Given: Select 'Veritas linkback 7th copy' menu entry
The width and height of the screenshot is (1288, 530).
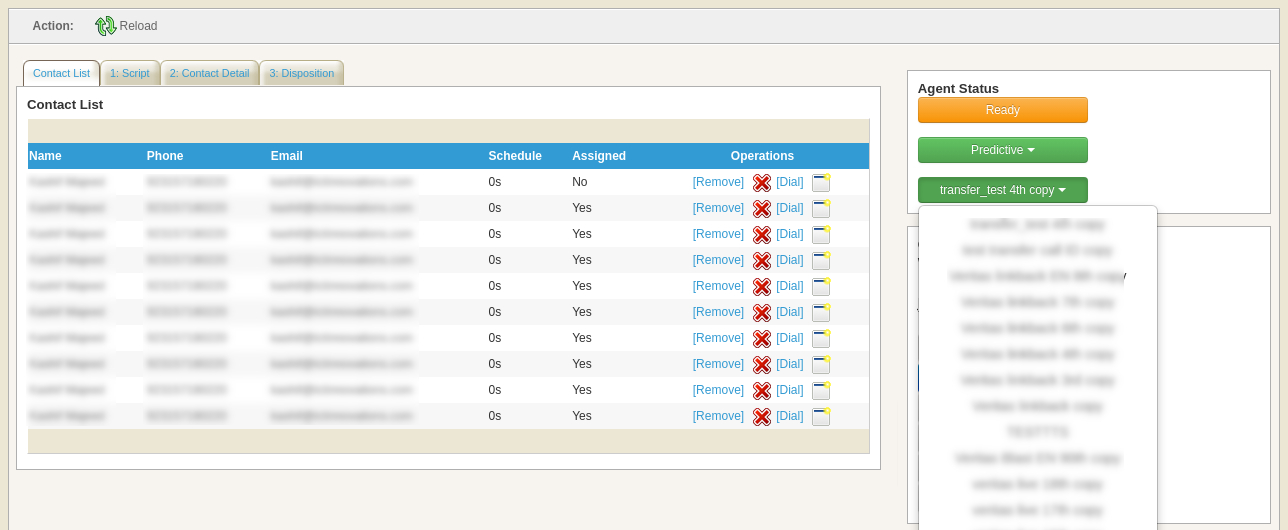Looking at the screenshot, I should tap(1038, 302).
